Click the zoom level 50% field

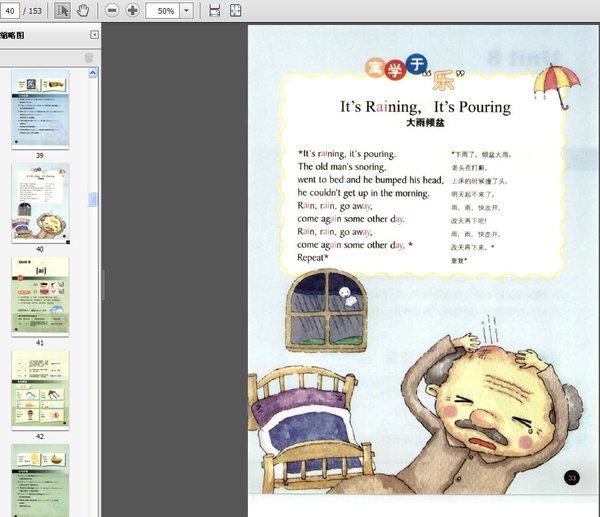(x=163, y=10)
